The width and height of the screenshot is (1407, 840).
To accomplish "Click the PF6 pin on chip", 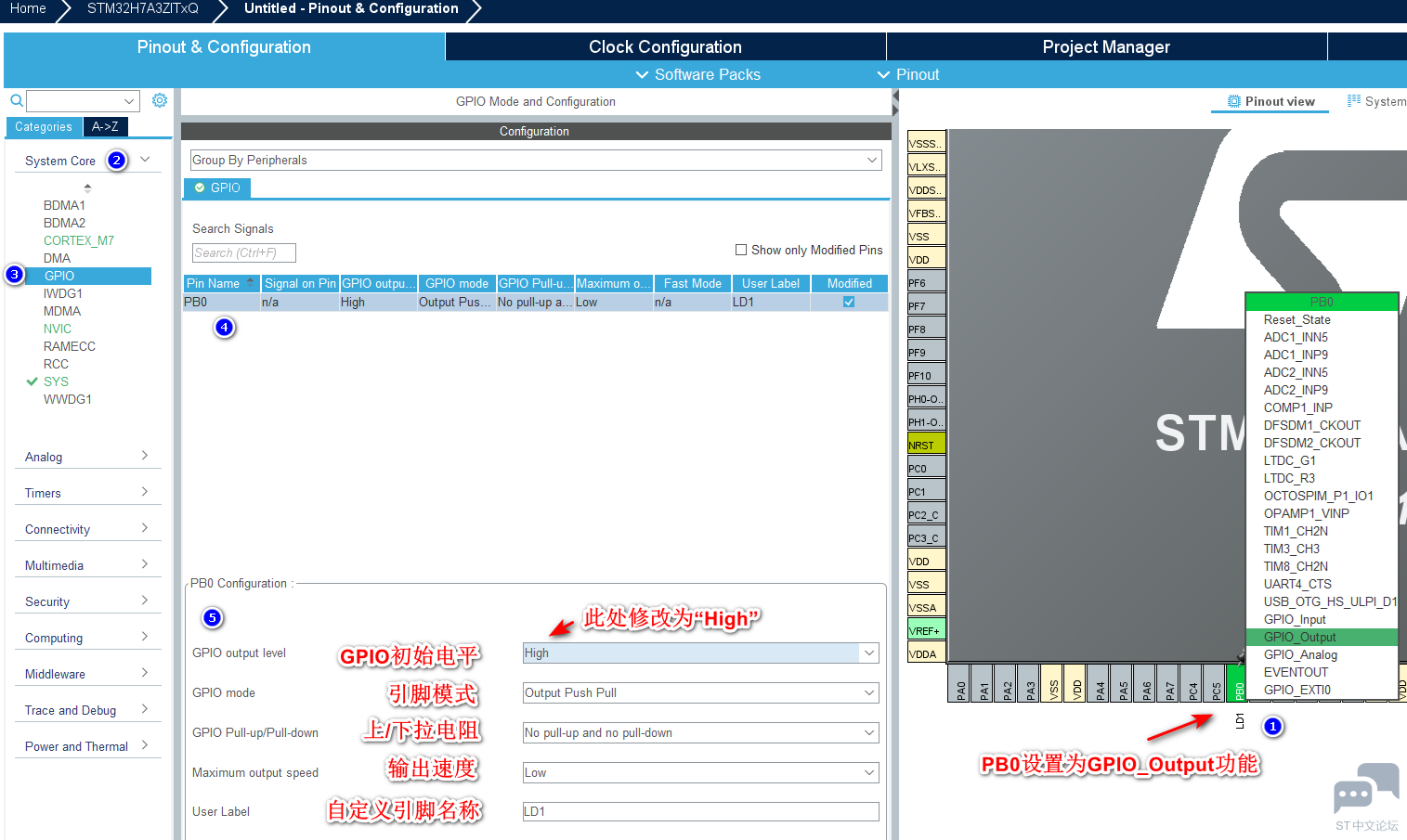I will click(x=926, y=282).
